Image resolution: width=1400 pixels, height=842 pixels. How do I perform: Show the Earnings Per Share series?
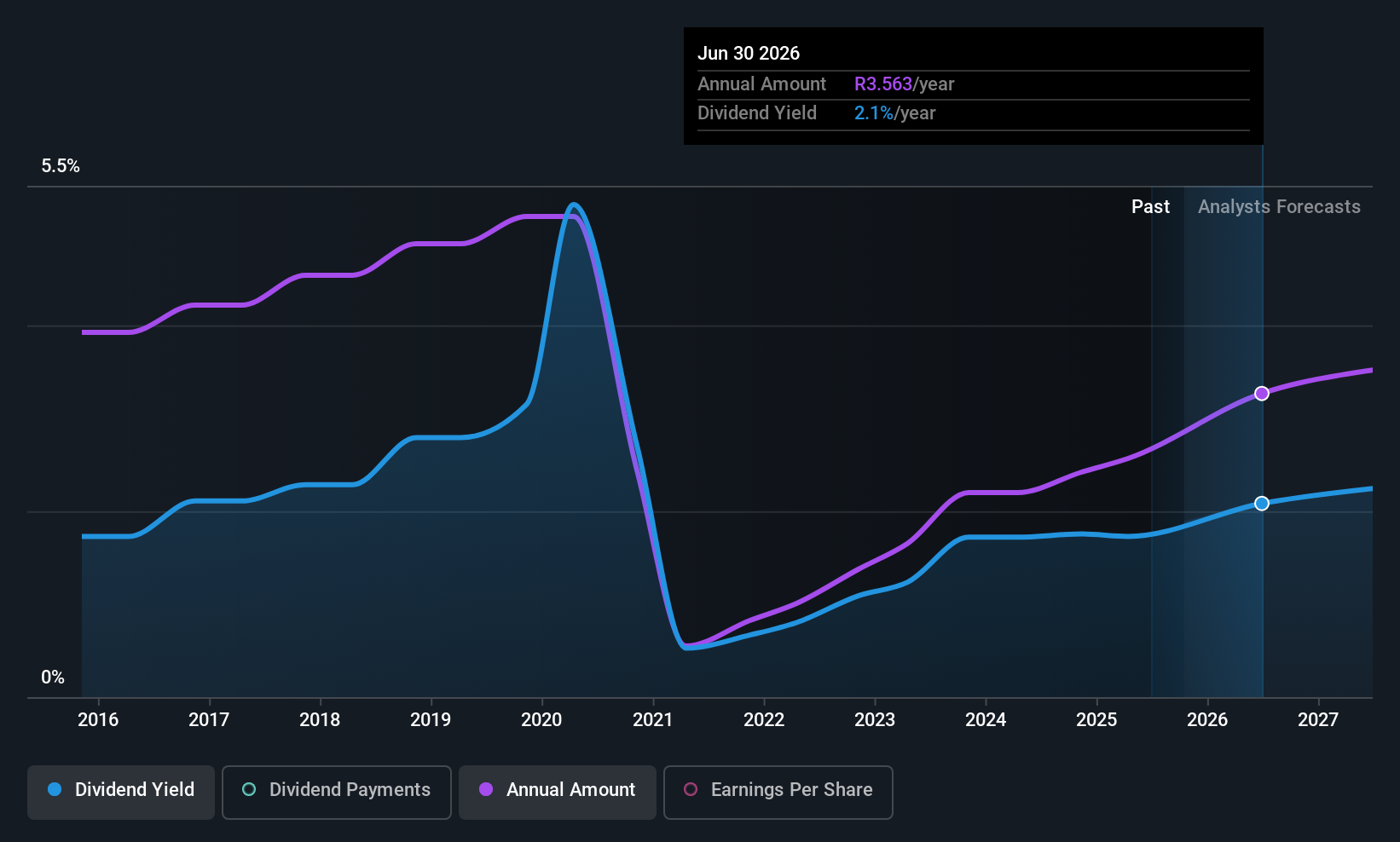[x=778, y=793]
